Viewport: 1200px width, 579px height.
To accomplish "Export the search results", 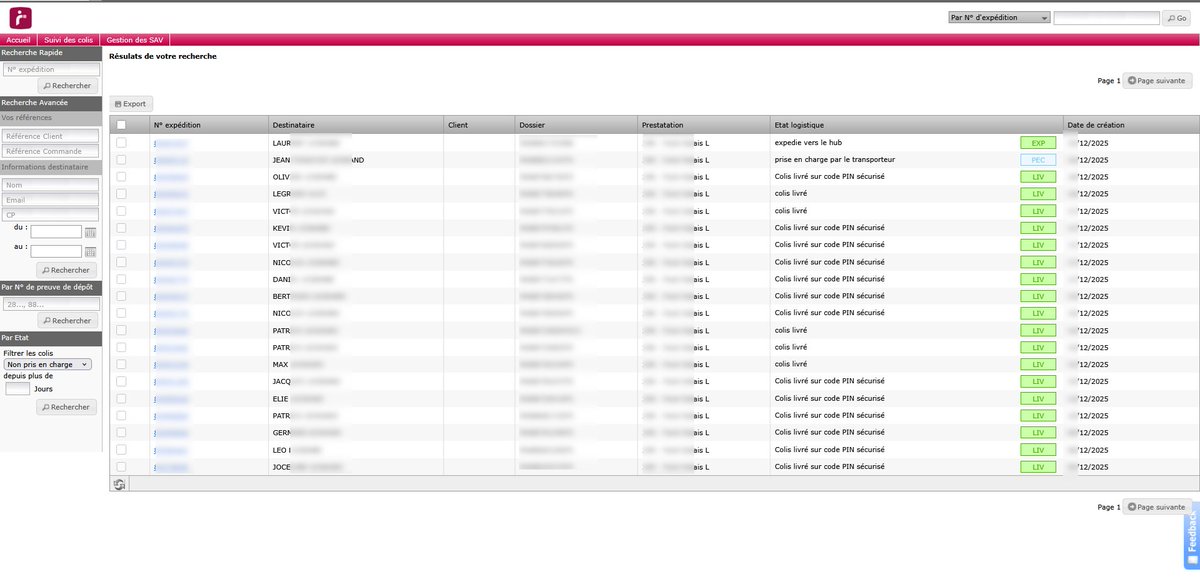I will coord(131,103).
